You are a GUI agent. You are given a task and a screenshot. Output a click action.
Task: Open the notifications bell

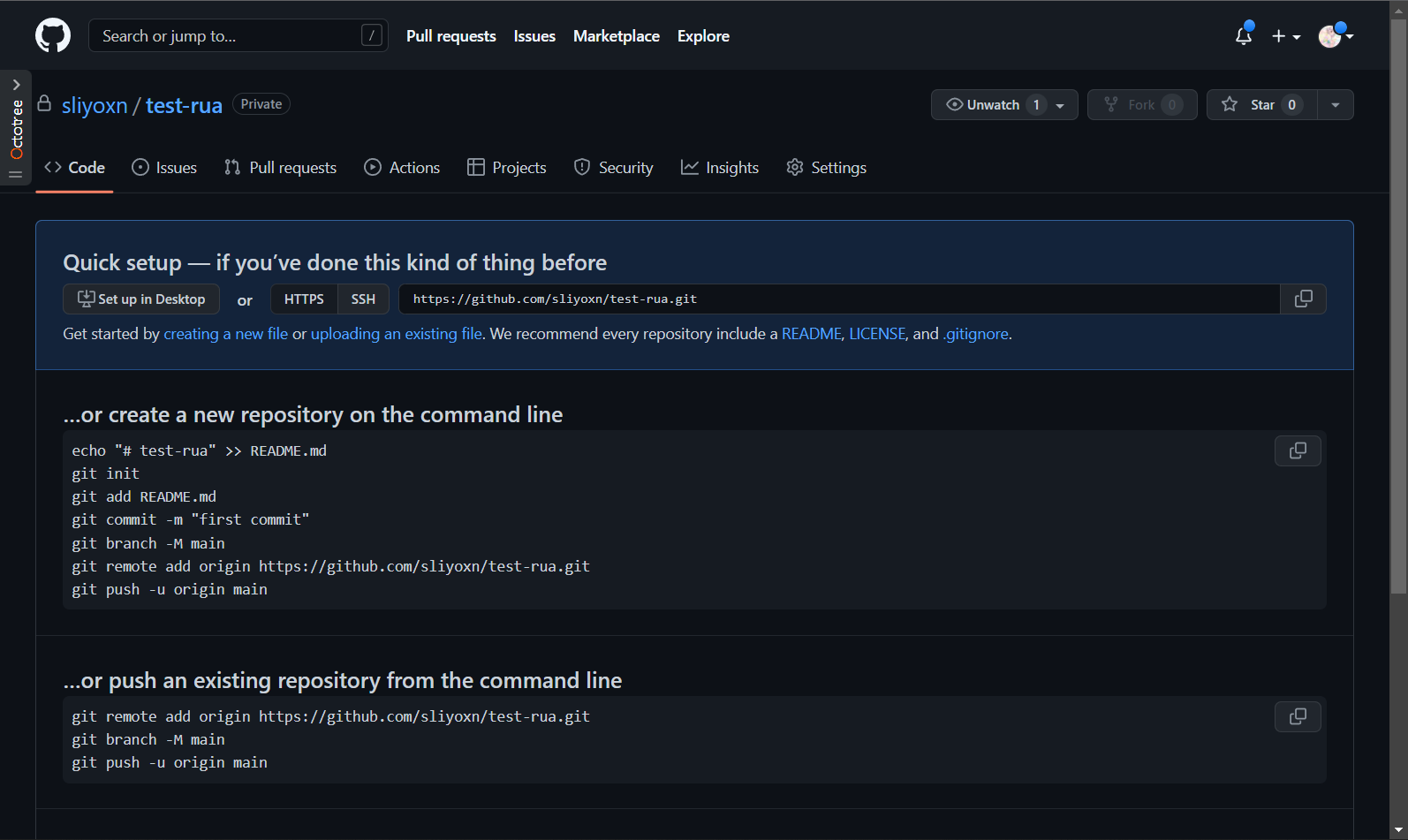[x=1244, y=36]
